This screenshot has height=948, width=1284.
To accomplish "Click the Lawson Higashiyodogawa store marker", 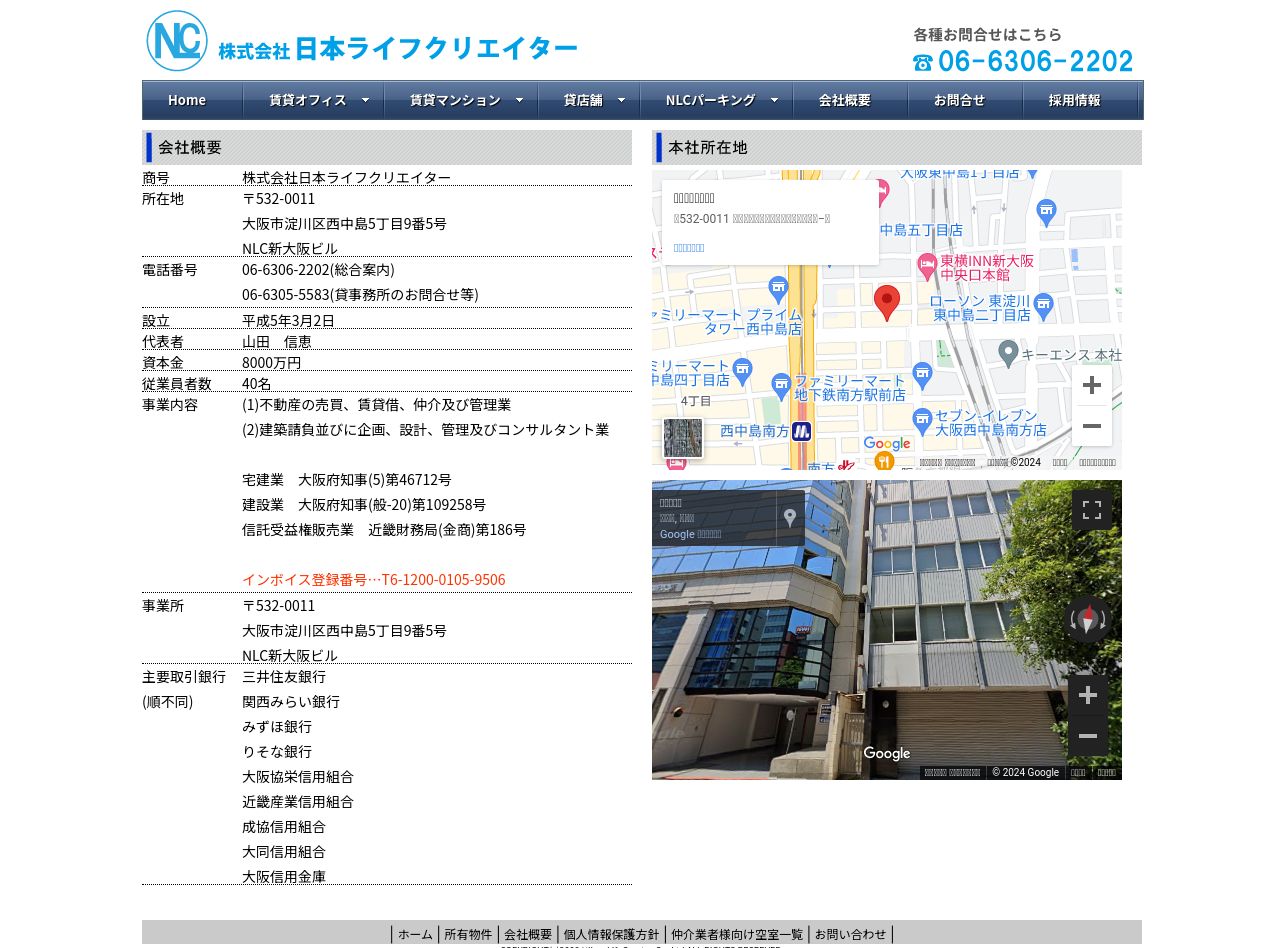I will [x=1043, y=307].
